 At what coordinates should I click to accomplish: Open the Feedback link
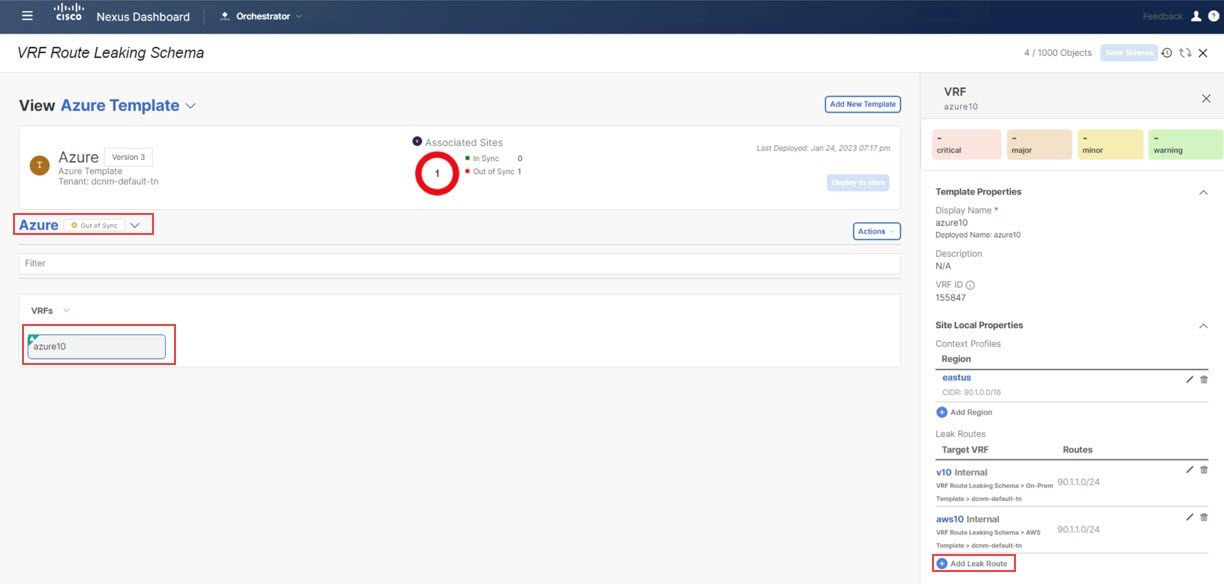[x=1163, y=16]
